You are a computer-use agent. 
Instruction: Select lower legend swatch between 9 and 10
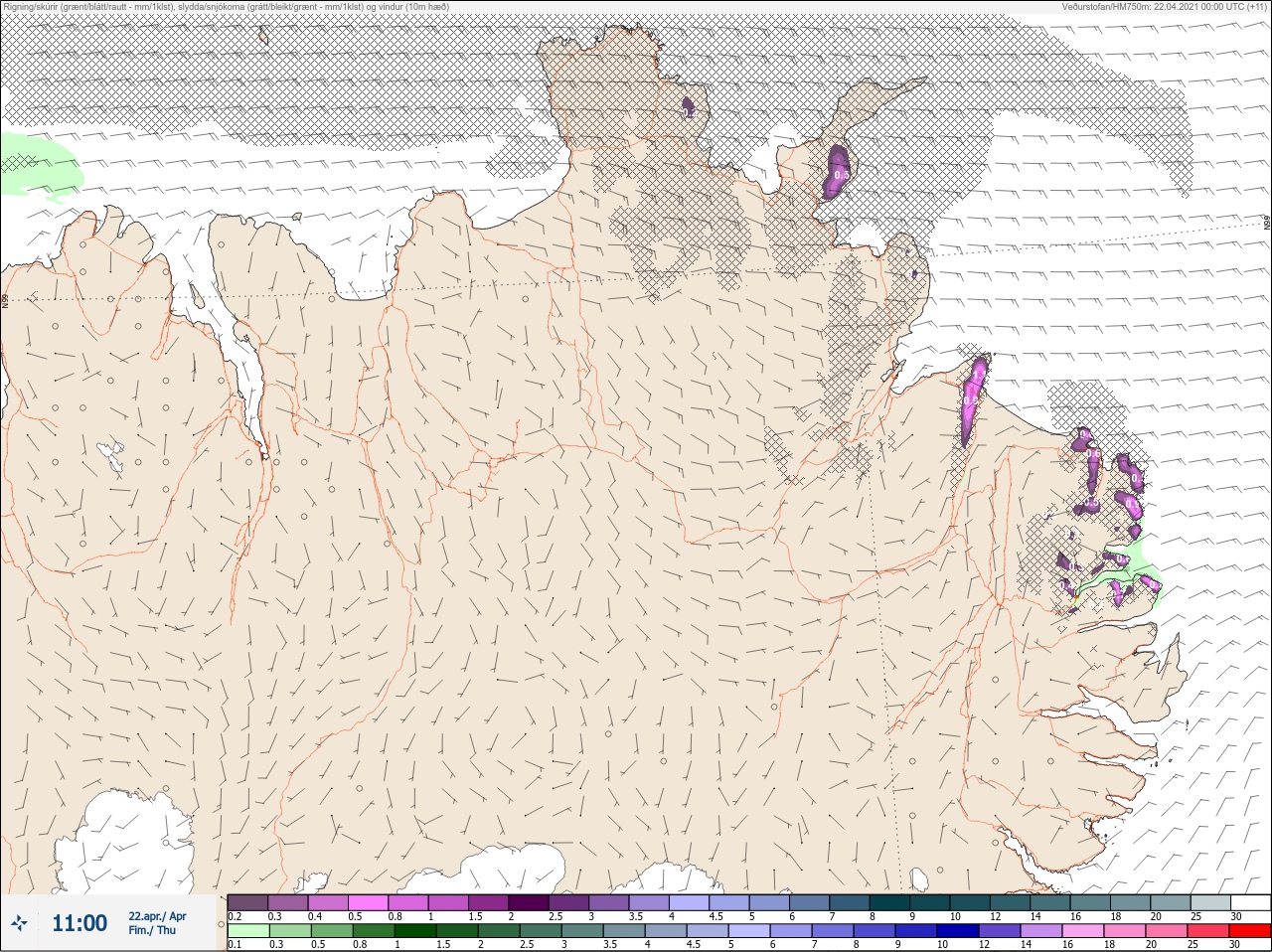[916, 931]
